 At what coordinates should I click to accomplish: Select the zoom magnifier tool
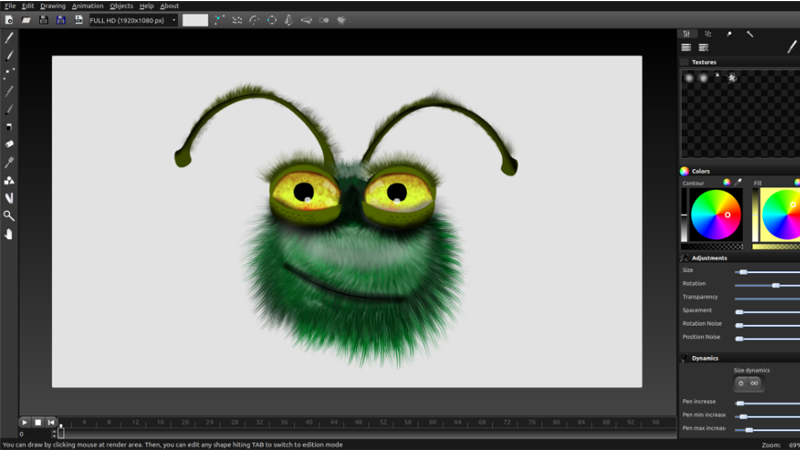(9, 216)
